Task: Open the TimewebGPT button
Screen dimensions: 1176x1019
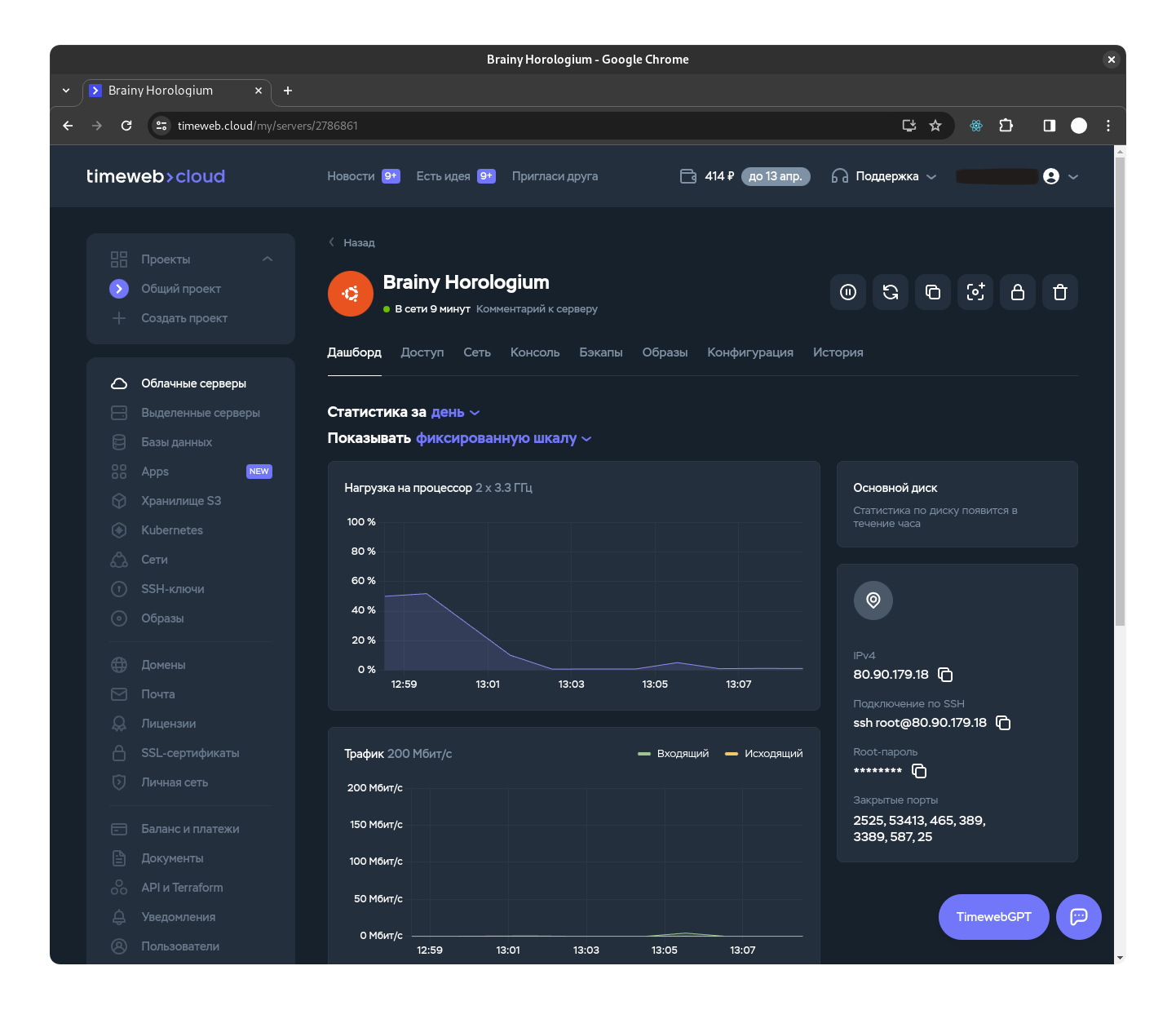Action: pyautogui.click(x=993, y=917)
